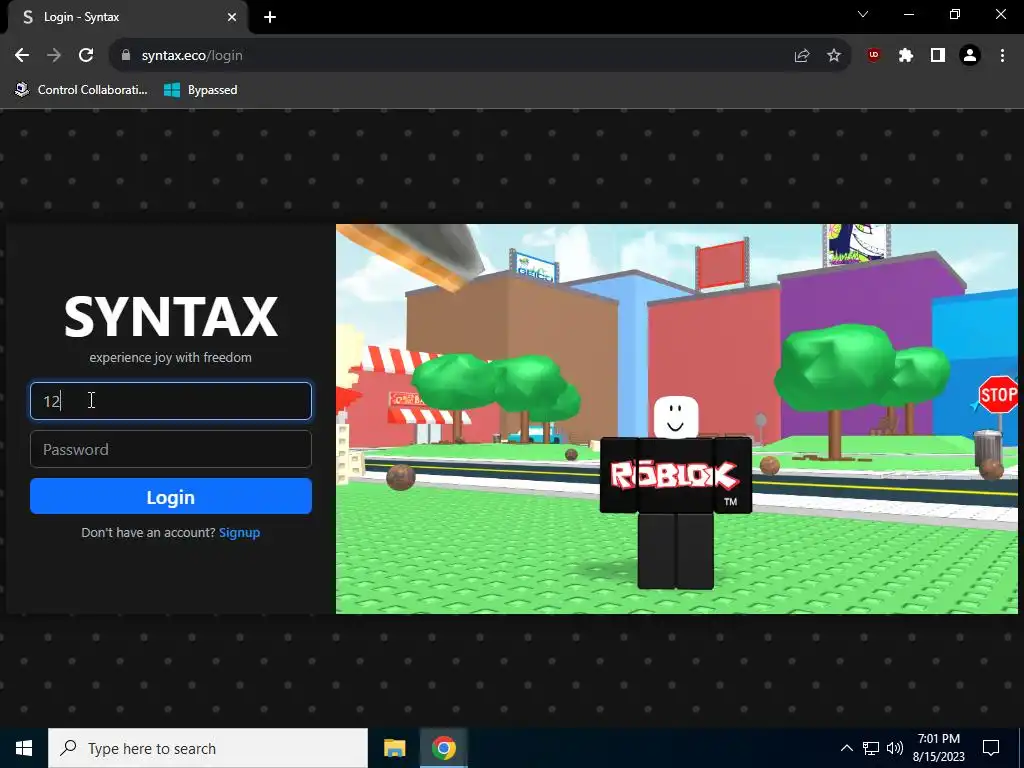Focus the username field containing 12
Viewport: 1024px width, 768px height.
point(170,401)
